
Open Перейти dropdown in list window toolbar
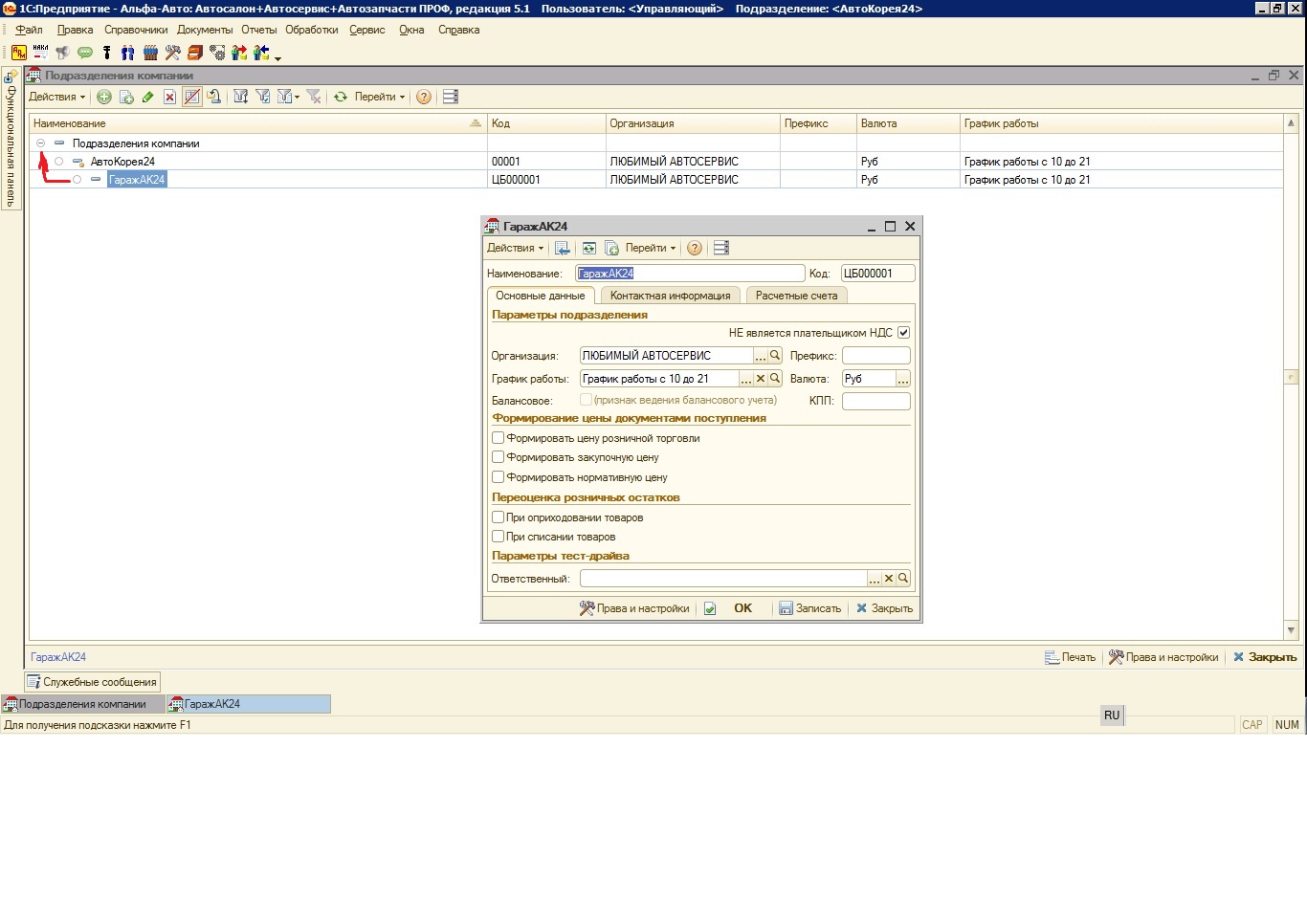point(380,97)
